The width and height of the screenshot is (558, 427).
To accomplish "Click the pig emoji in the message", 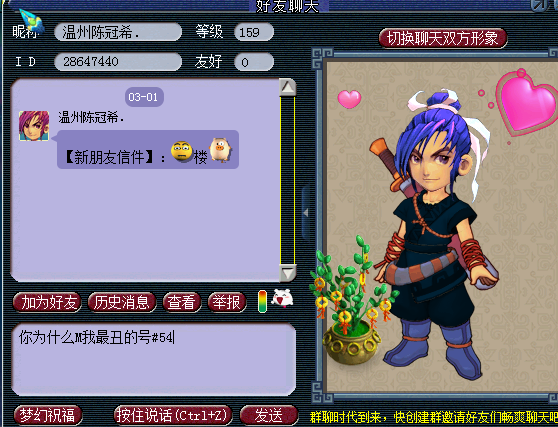I will point(220,150).
